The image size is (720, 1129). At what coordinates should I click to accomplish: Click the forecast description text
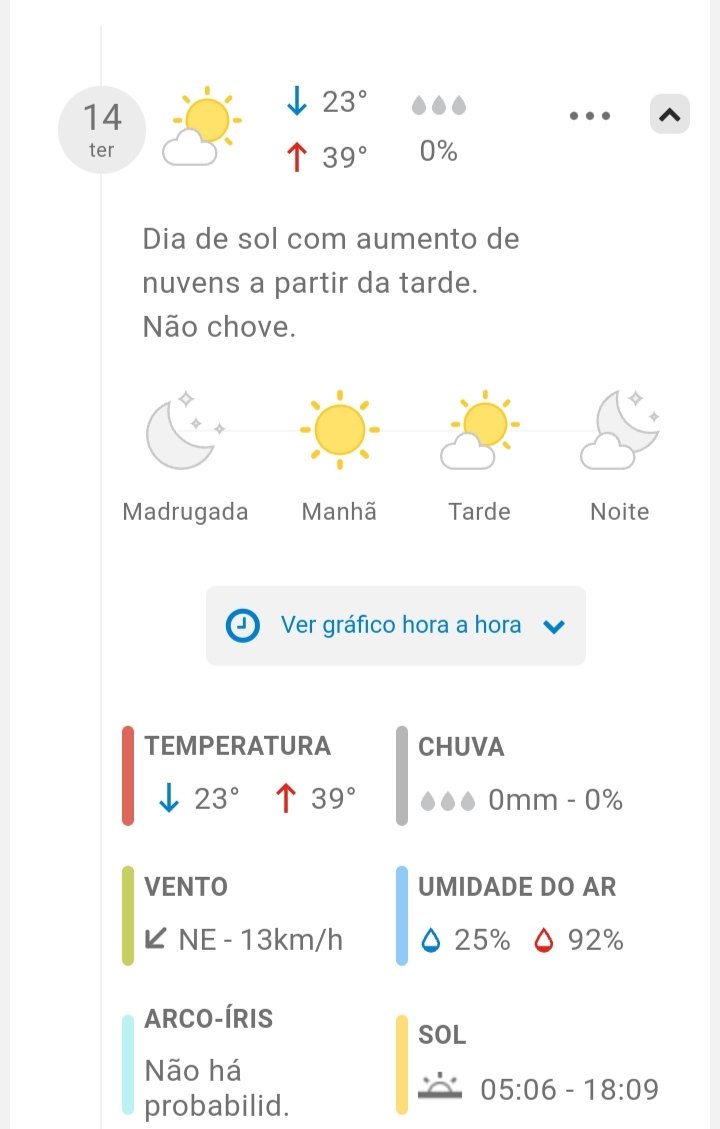331,283
